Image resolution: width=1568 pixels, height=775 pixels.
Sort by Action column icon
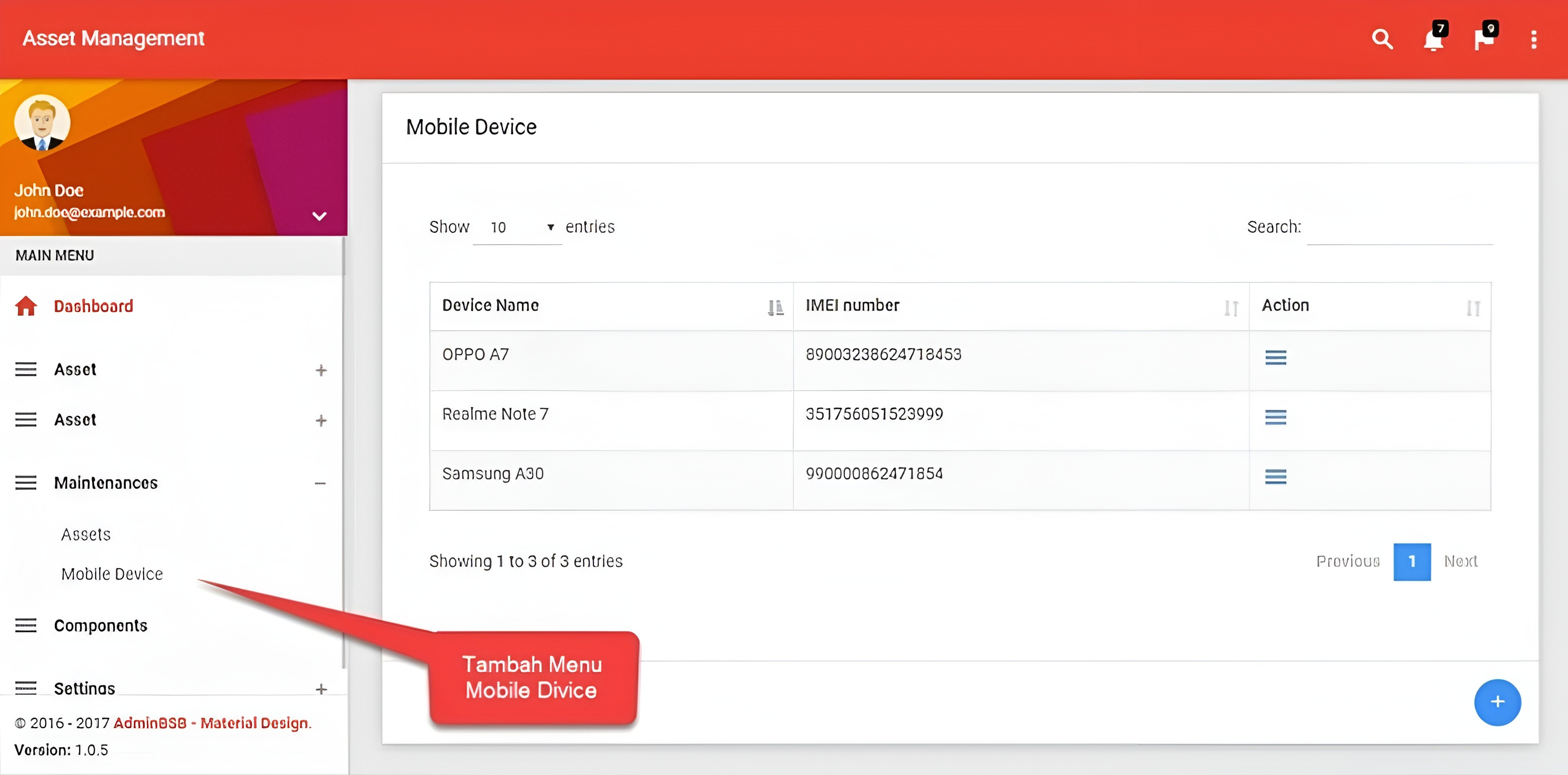click(x=1473, y=308)
